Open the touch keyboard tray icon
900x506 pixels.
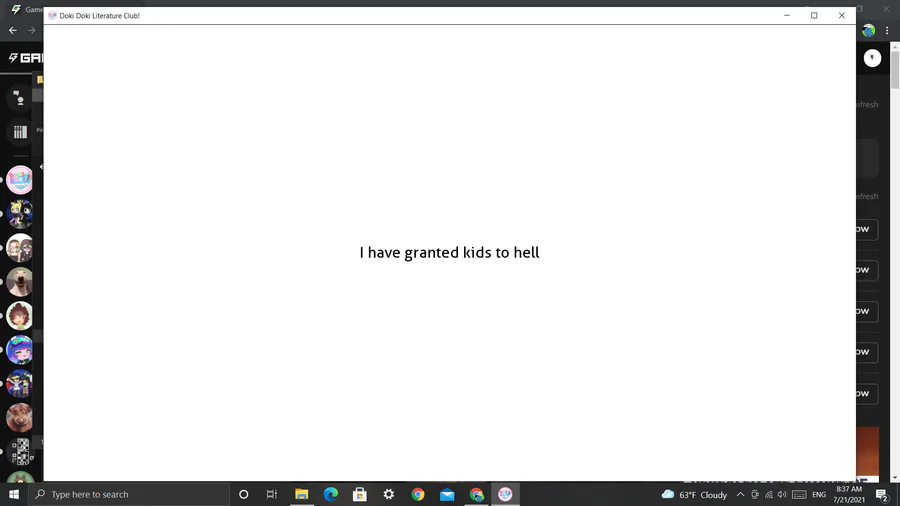(799, 495)
